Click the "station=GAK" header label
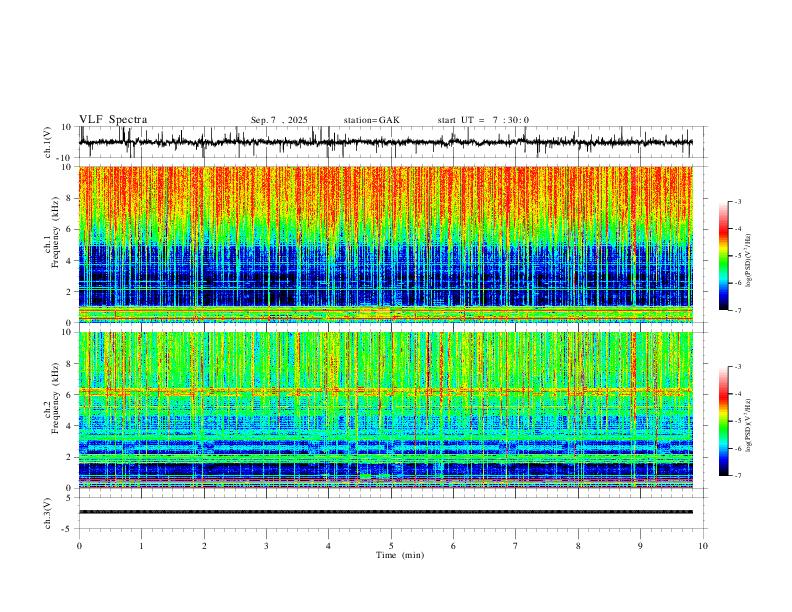 click(371, 120)
